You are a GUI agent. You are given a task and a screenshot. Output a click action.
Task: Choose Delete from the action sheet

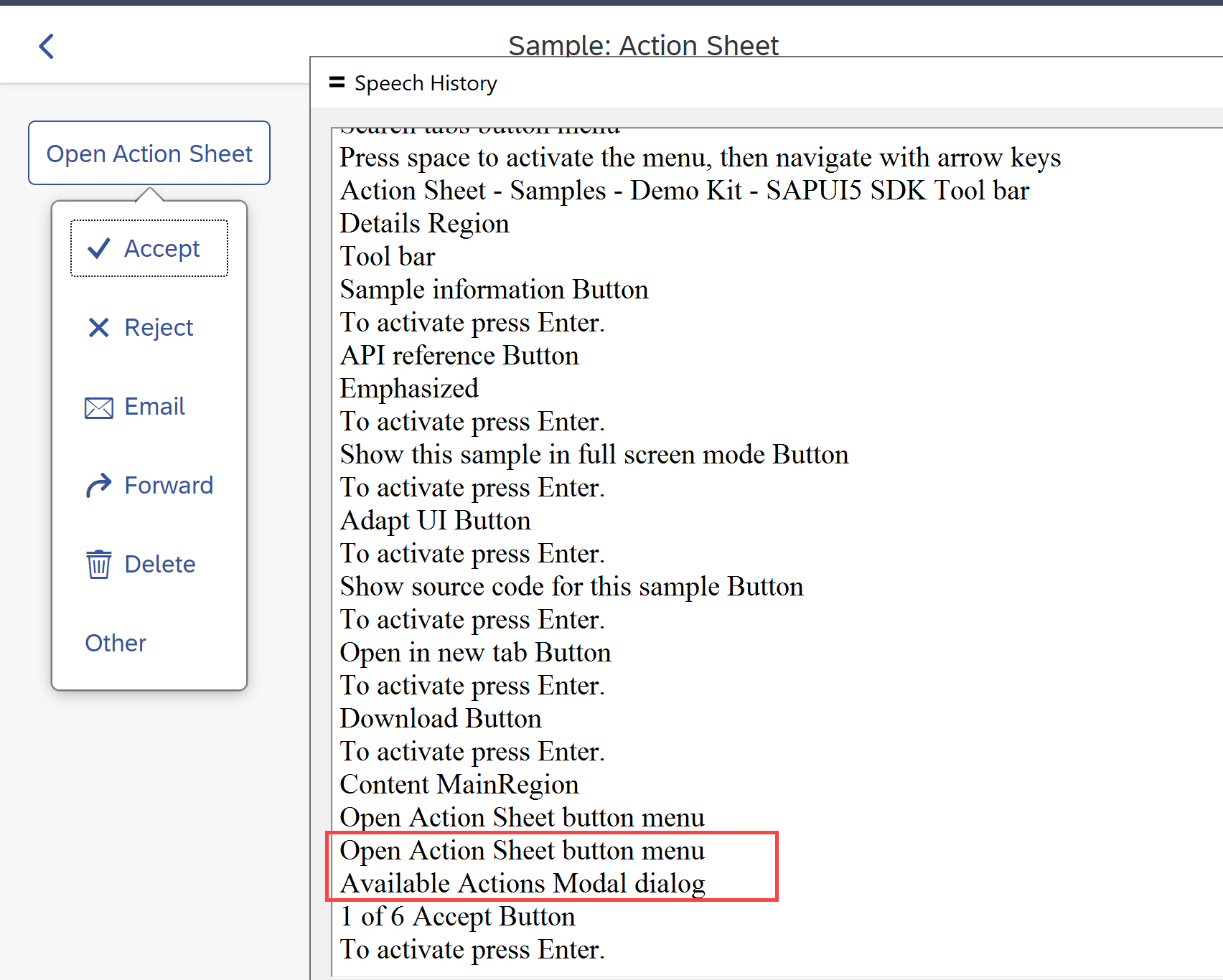pos(159,564)
